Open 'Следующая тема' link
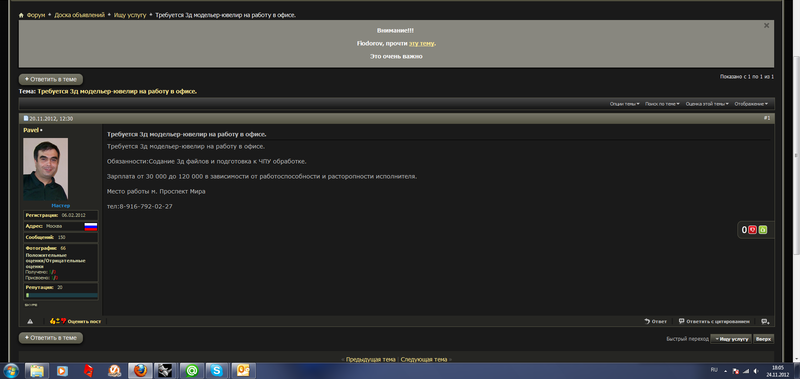 pyautogui.click(x=423, y=360)
